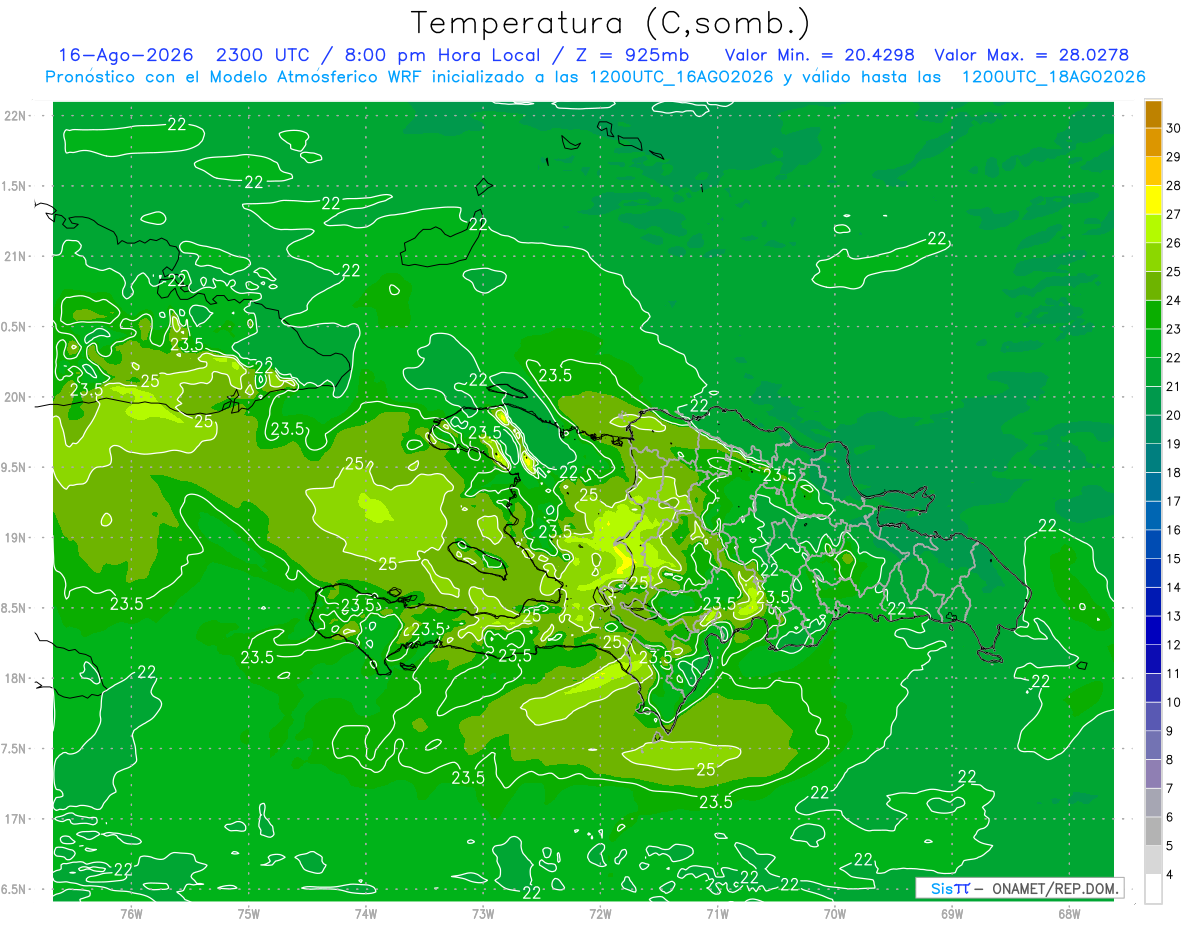The image size is (1200, 927).
Task: Click the date '16-Ago-2026' in header
Action: 125,55
